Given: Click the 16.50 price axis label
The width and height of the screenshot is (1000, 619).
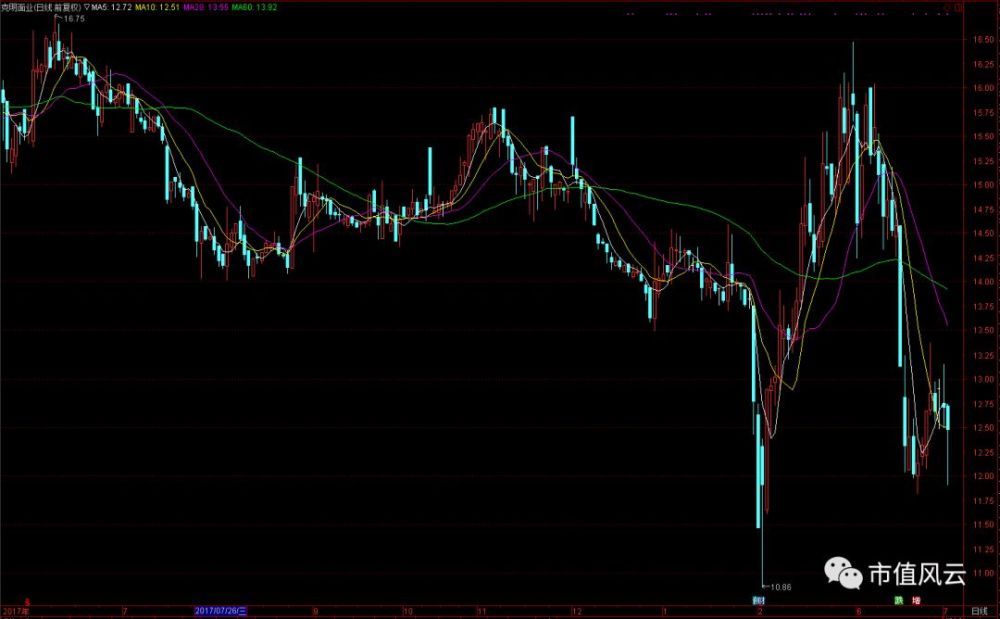Looking at the screenshot, I should click(x=983, y=40).
